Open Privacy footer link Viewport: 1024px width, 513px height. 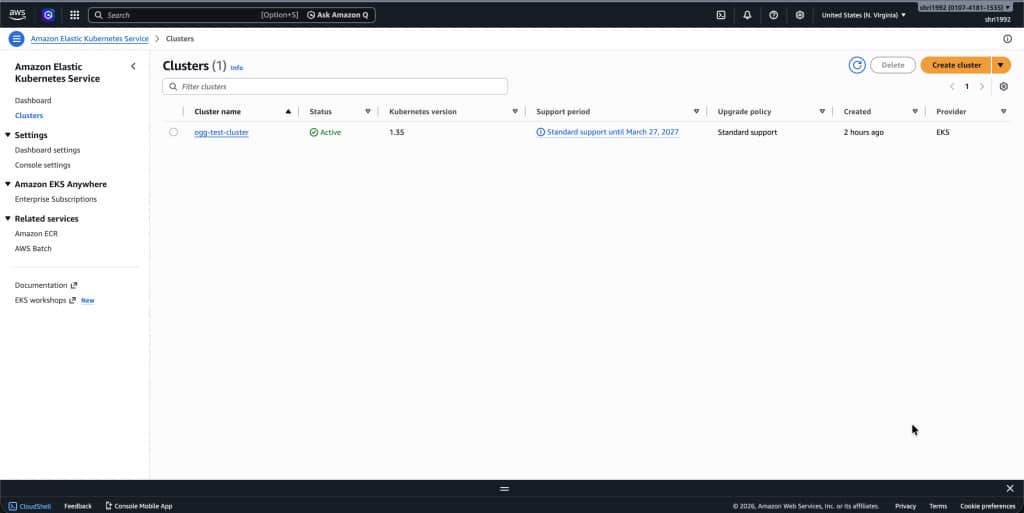pos(905,506)
